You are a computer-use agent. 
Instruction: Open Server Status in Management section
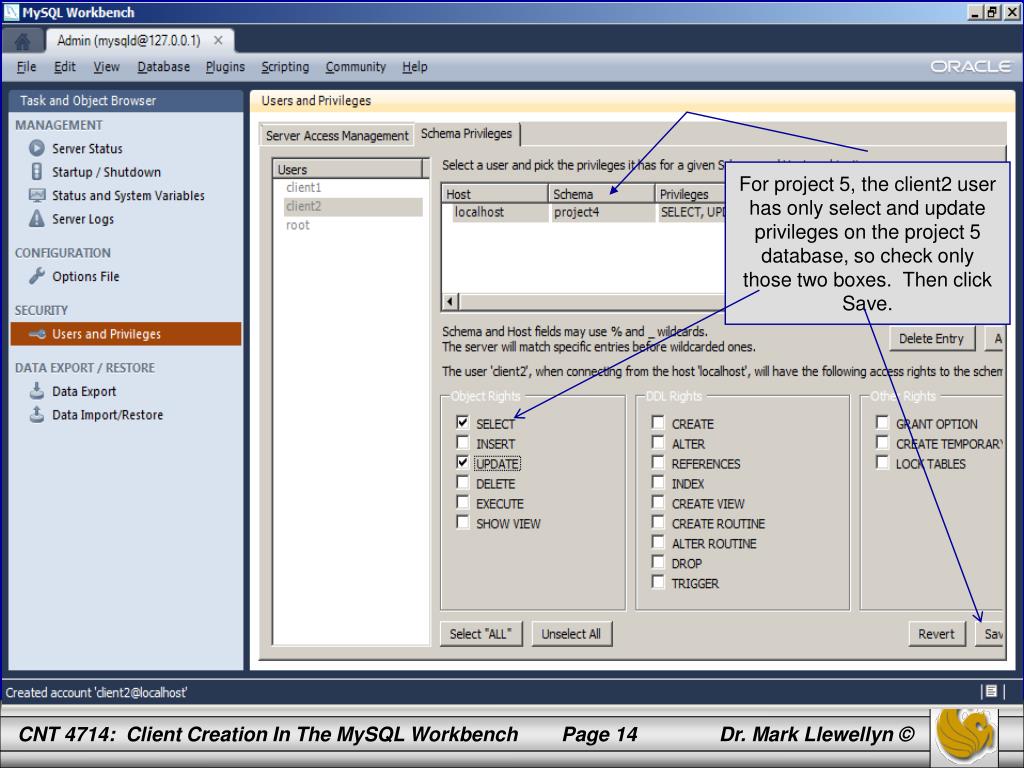(88, 148)
